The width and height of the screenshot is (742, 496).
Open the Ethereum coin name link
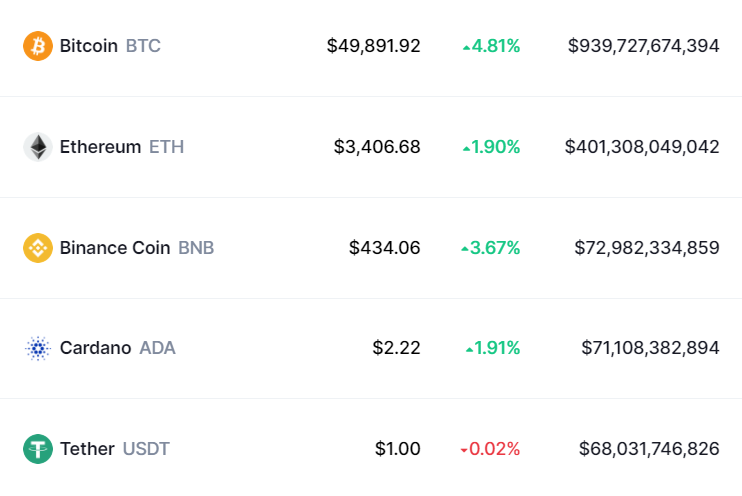pos(100,147)
